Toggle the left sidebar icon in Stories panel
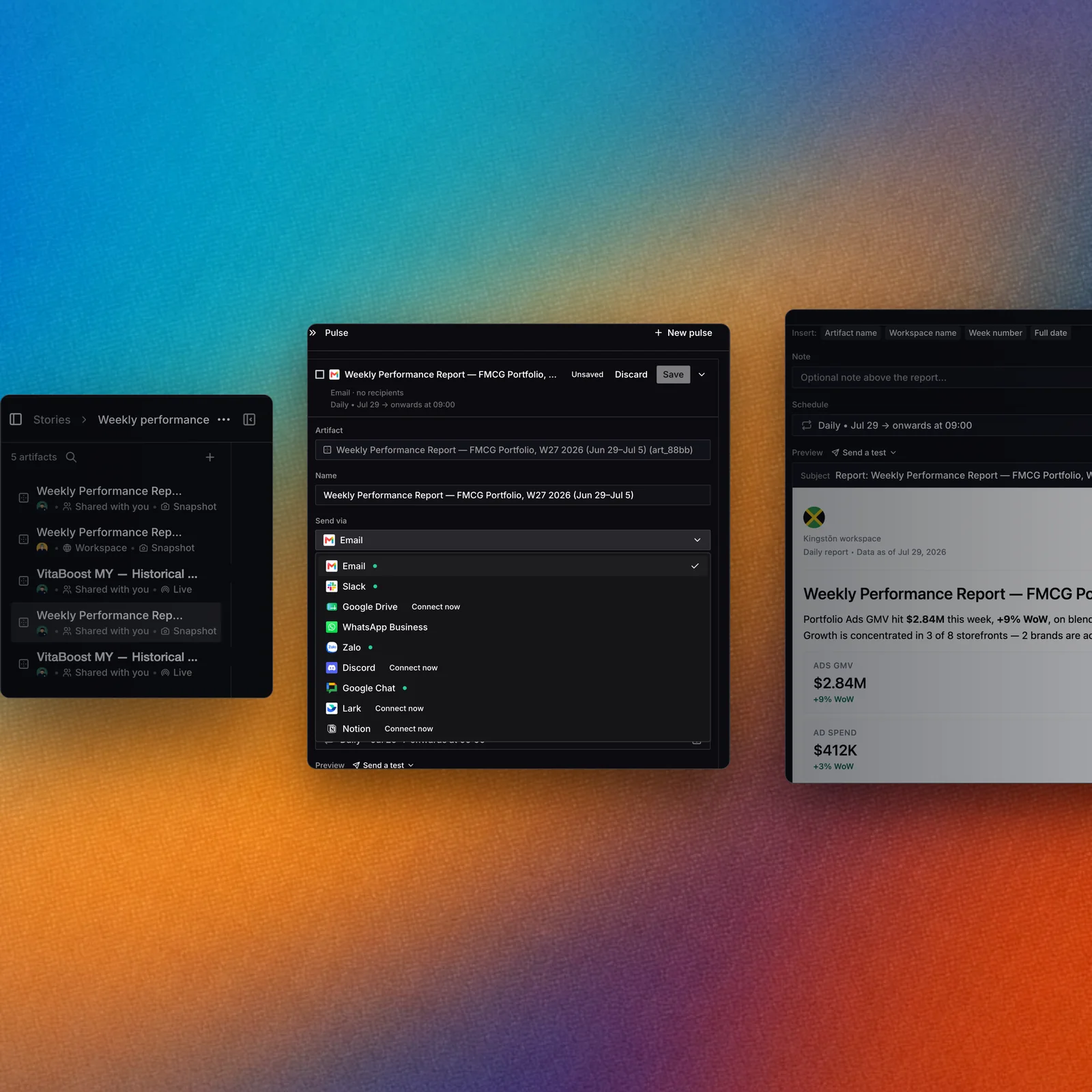This screenshot has height=1092, width=1092. pyautogui.click(x=16, y=419)
